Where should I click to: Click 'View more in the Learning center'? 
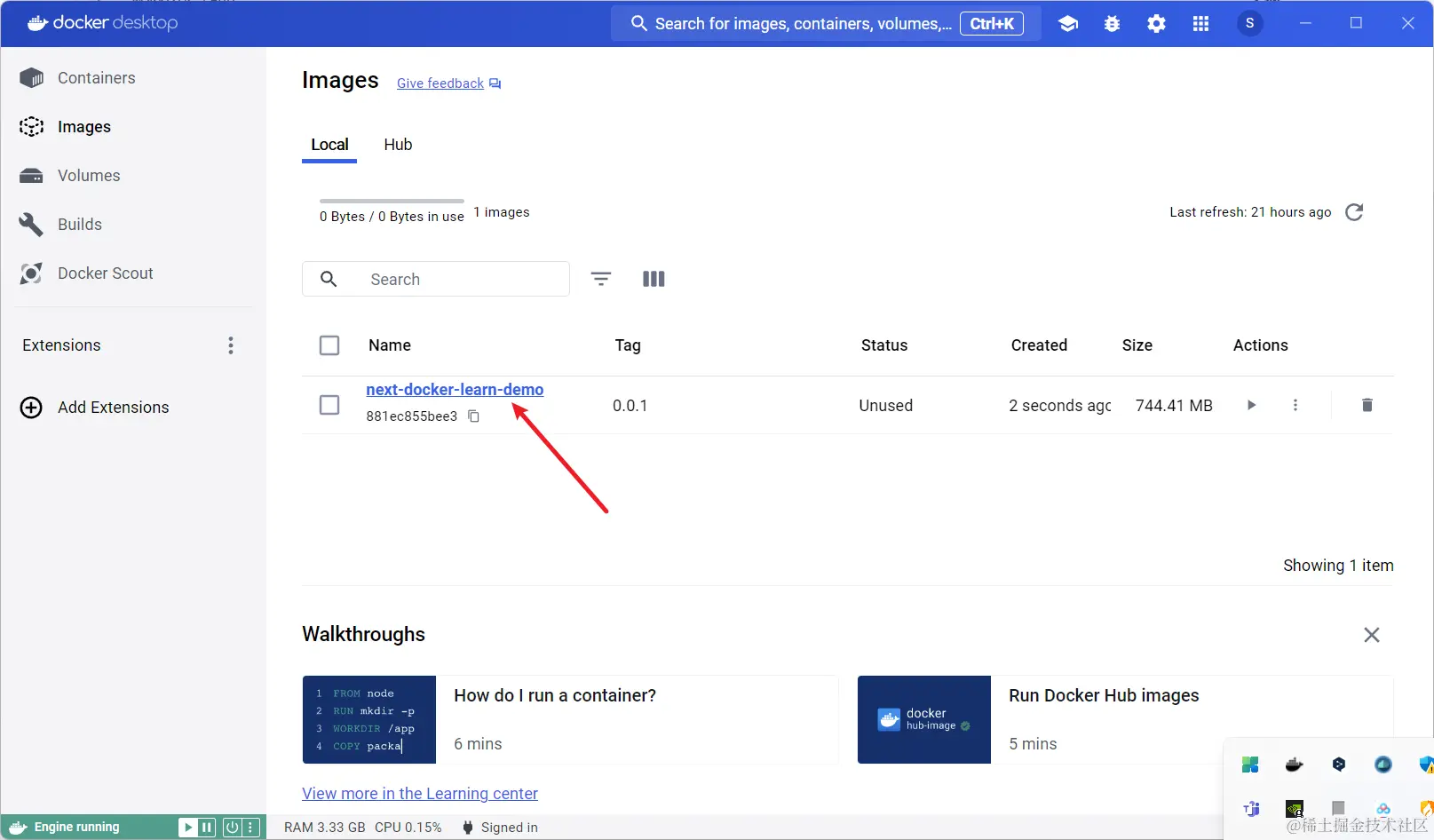(420, 794)
